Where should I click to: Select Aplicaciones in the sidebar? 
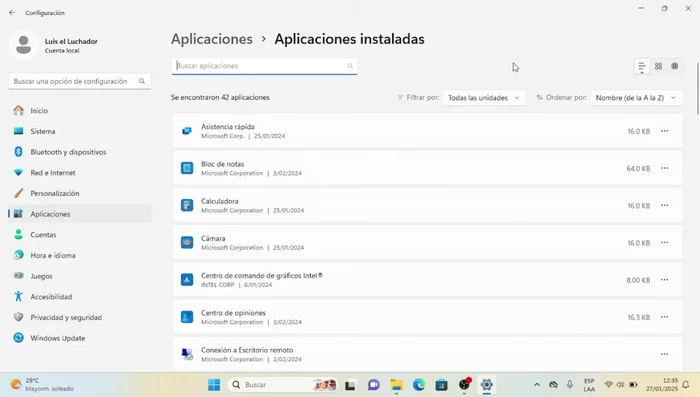pos(80,214)
